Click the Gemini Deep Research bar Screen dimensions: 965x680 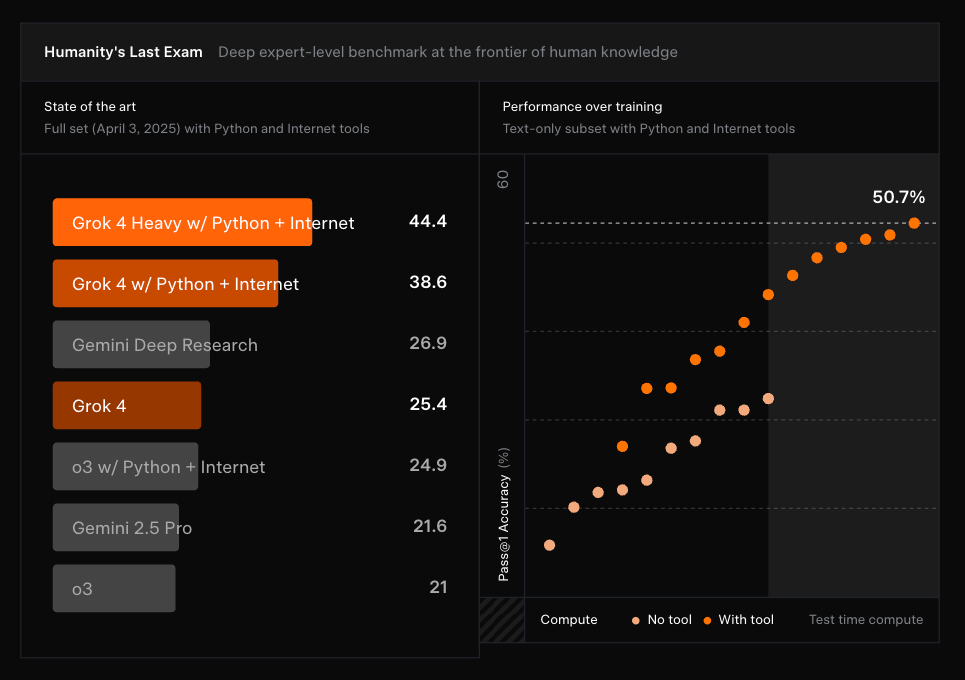click(131, 344)
